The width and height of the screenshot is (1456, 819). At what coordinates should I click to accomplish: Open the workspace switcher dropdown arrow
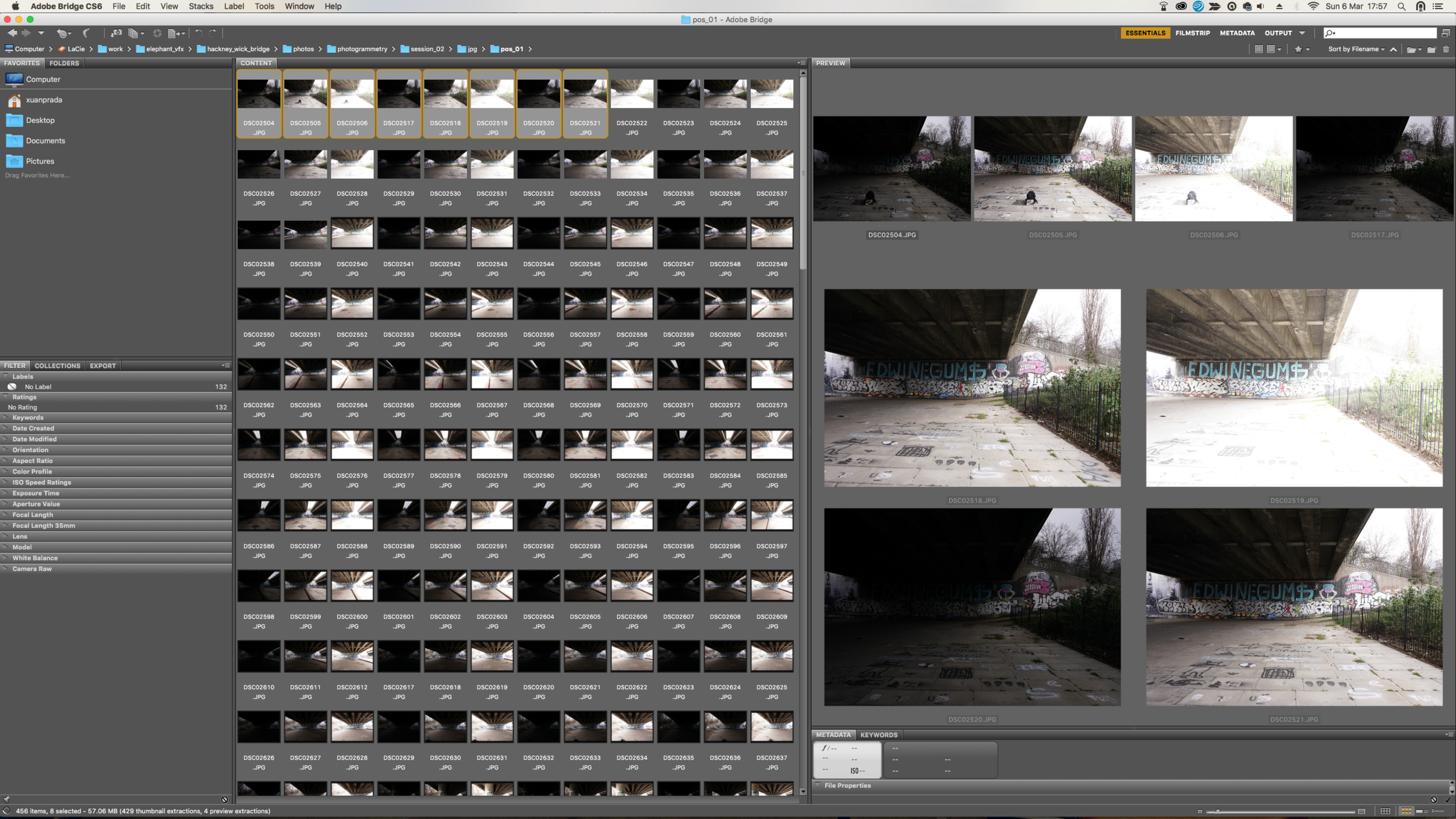(x=1302, y=33)
